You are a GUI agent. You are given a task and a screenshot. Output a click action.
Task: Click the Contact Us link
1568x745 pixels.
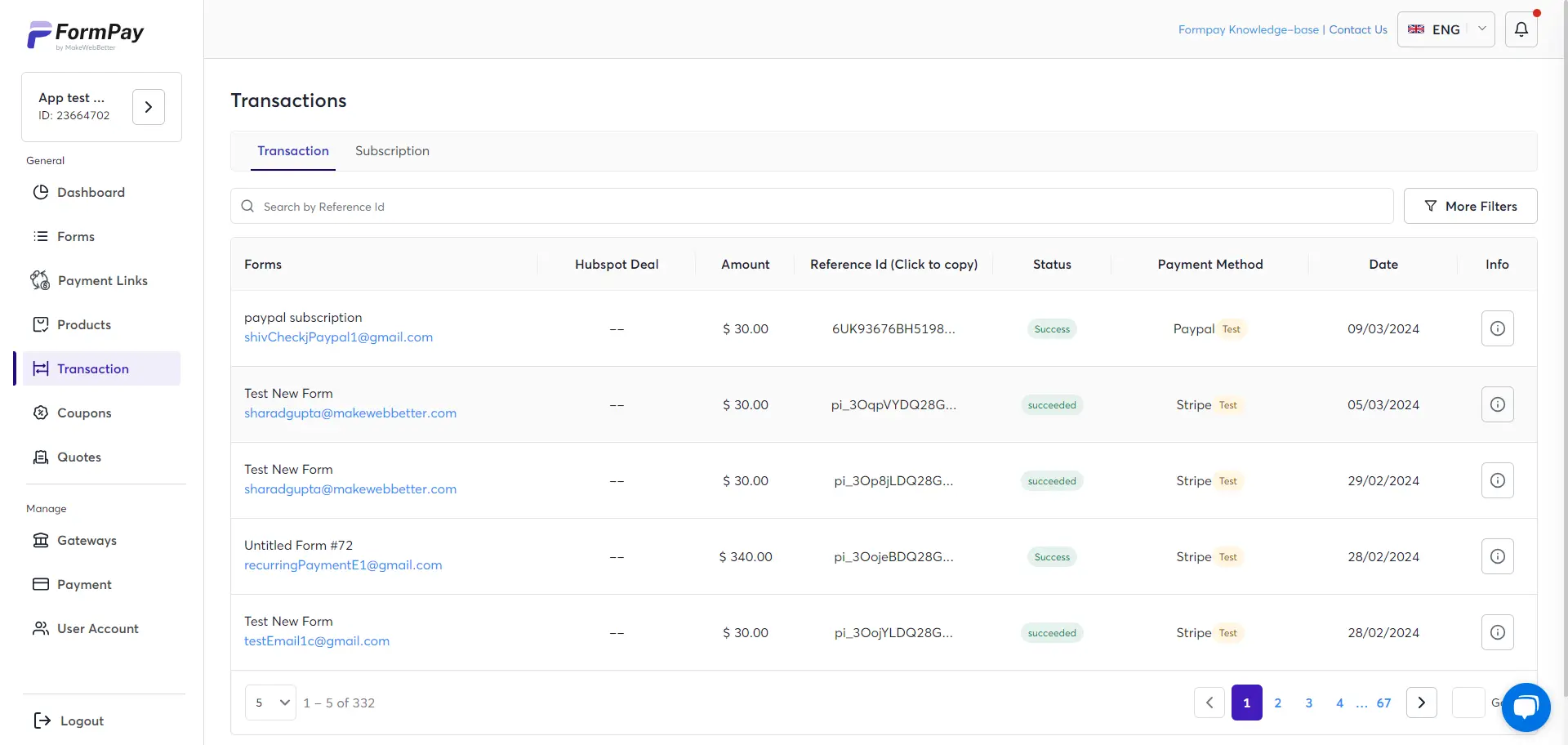tap(1358, 29)
